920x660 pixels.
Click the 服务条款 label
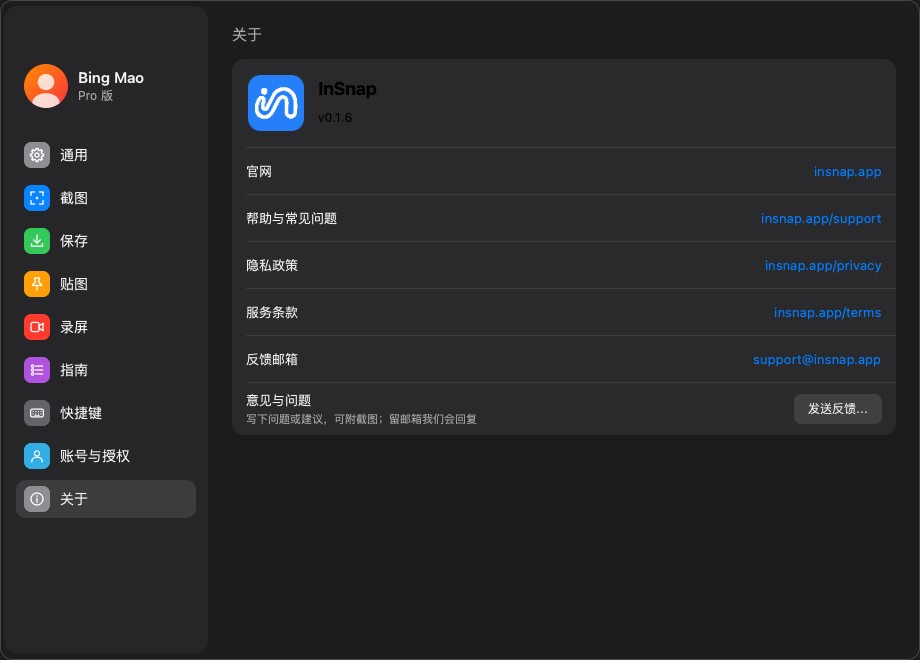272,312
